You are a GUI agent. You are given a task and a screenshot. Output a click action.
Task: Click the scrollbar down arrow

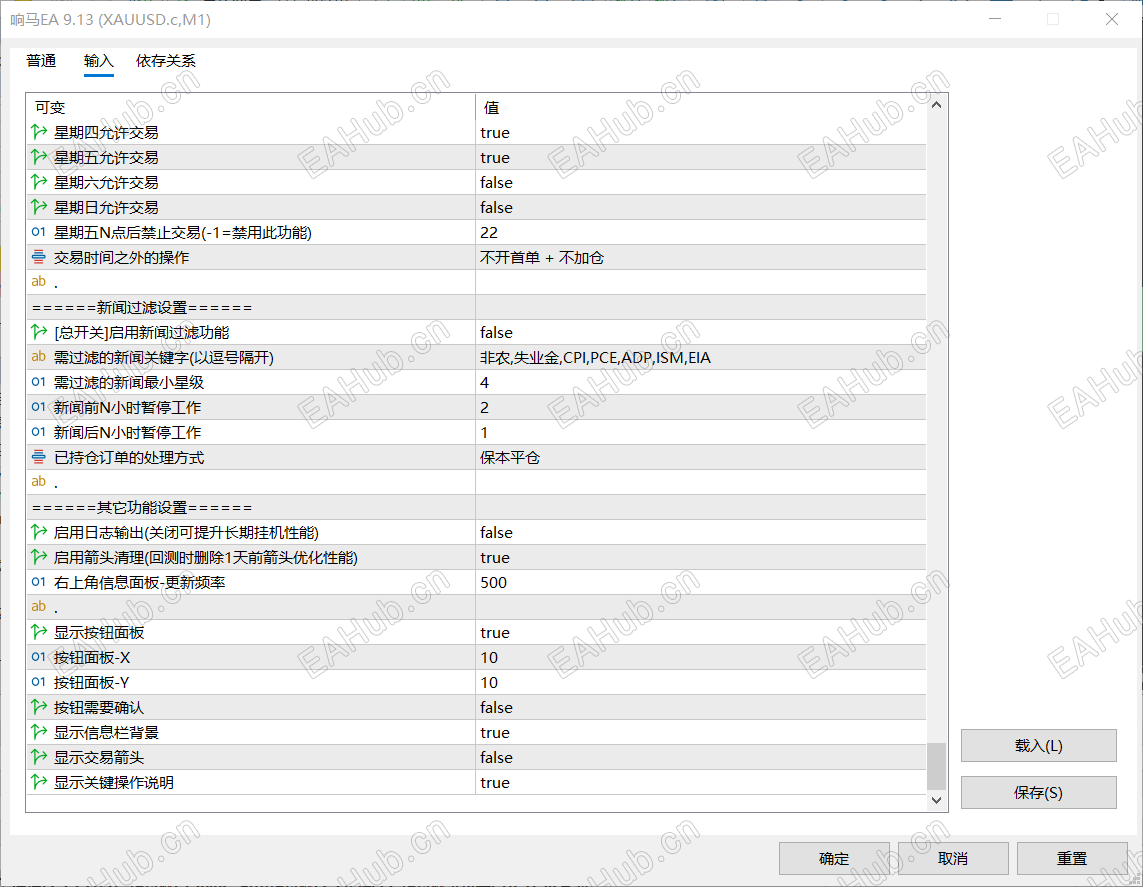click(x=937, y=800)
